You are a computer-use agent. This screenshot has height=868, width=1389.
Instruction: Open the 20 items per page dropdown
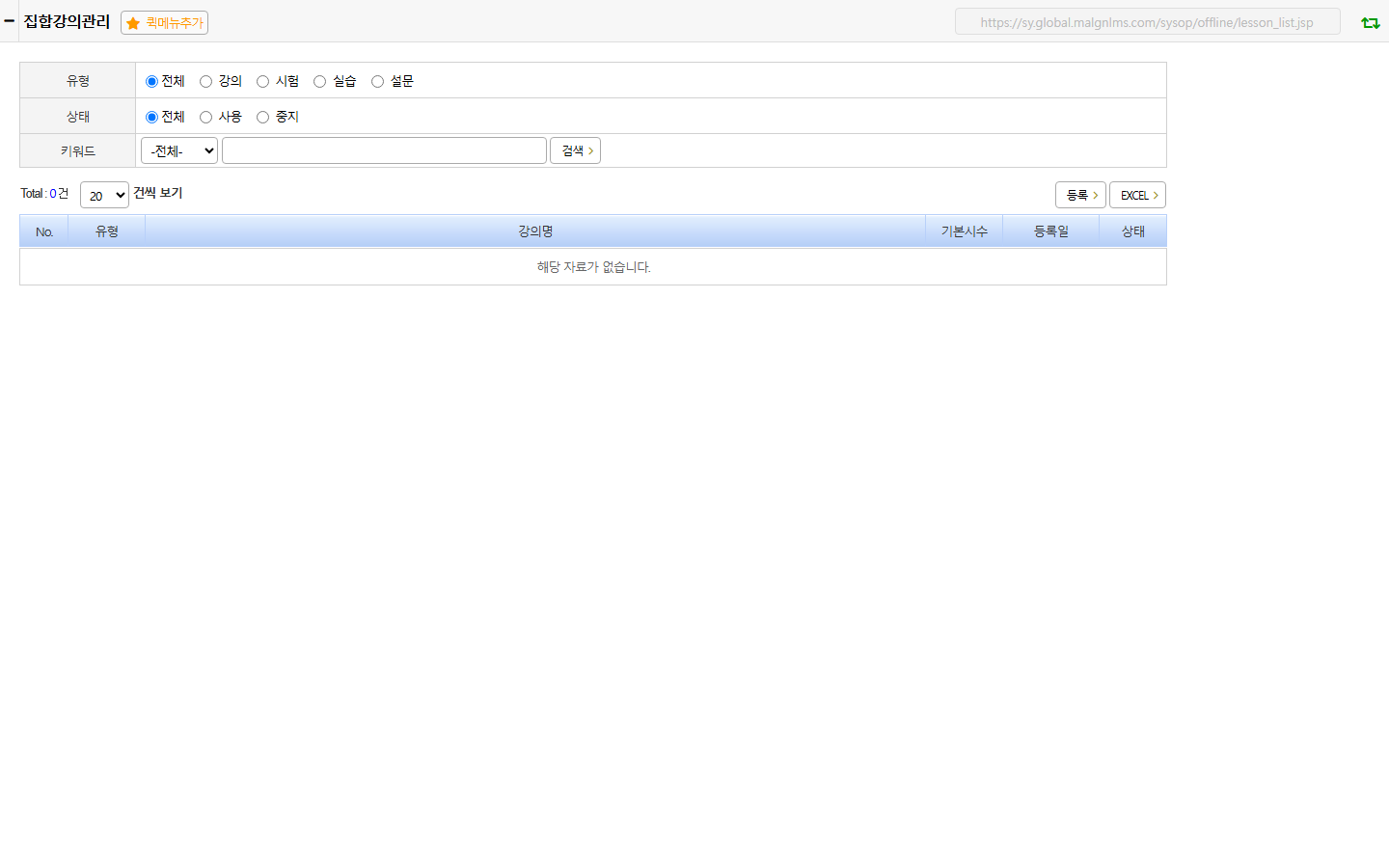point(104,195)
